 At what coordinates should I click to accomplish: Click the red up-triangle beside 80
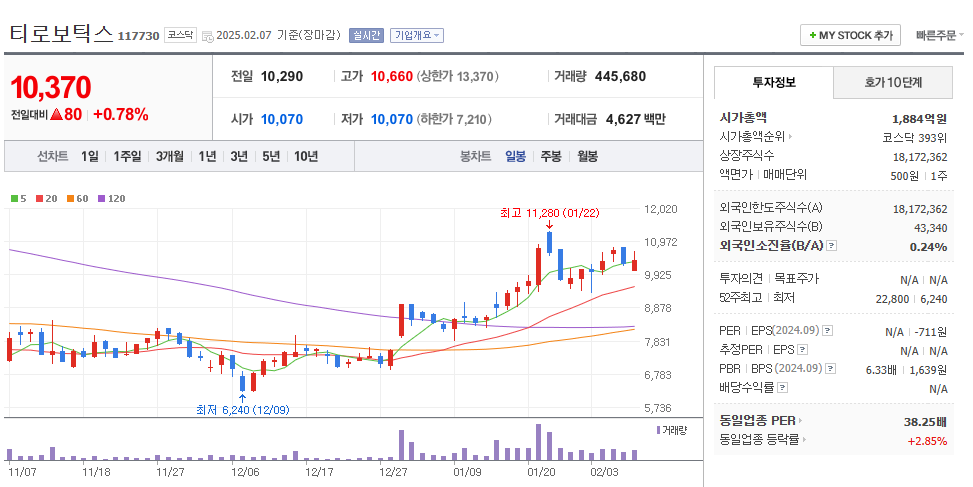tap(56, 114)
